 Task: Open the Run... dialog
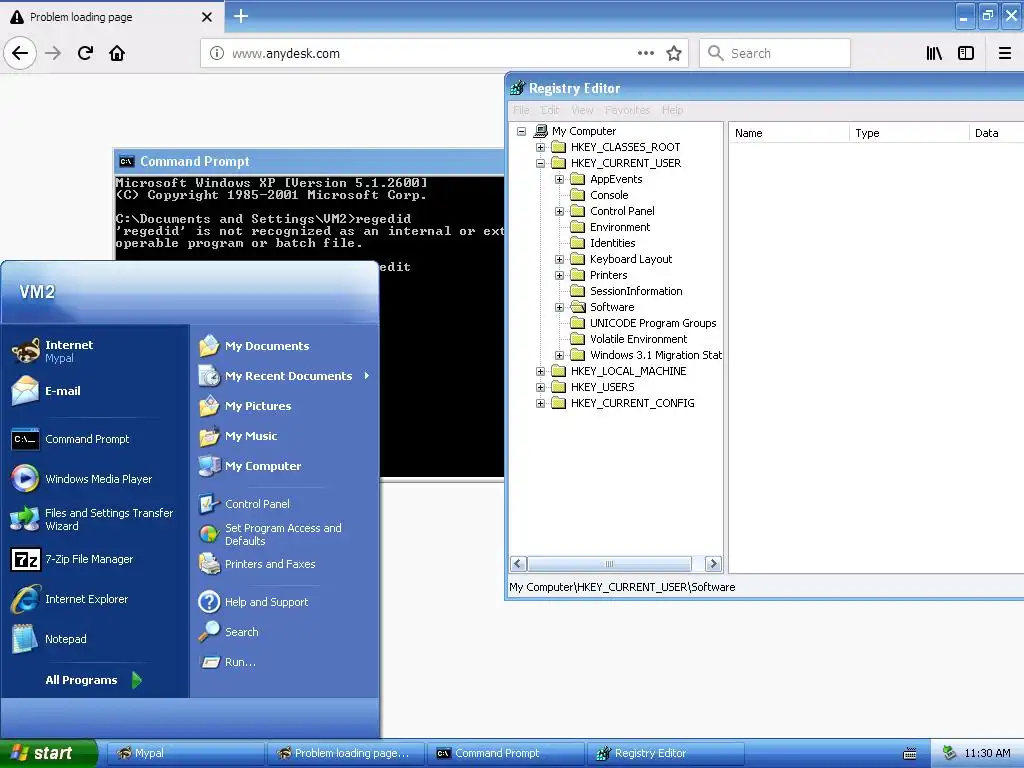(x=227, y=662)
